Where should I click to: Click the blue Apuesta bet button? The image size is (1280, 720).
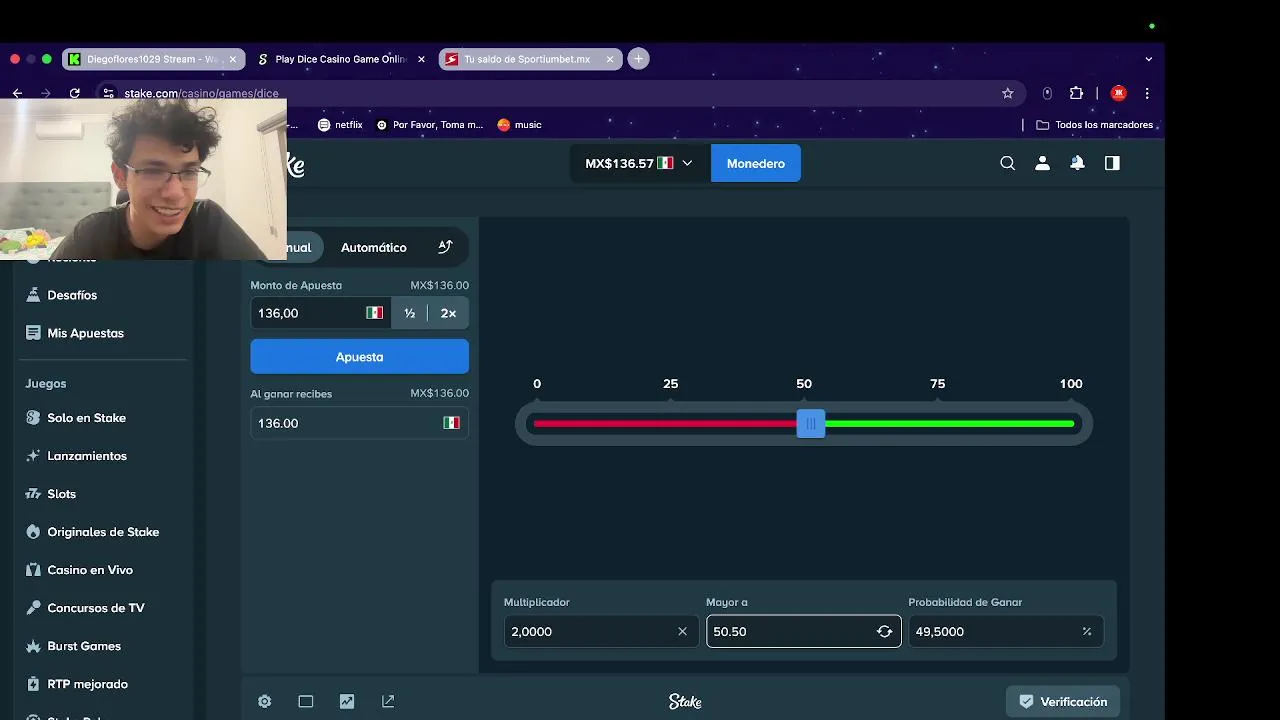[x=359, y=357]
